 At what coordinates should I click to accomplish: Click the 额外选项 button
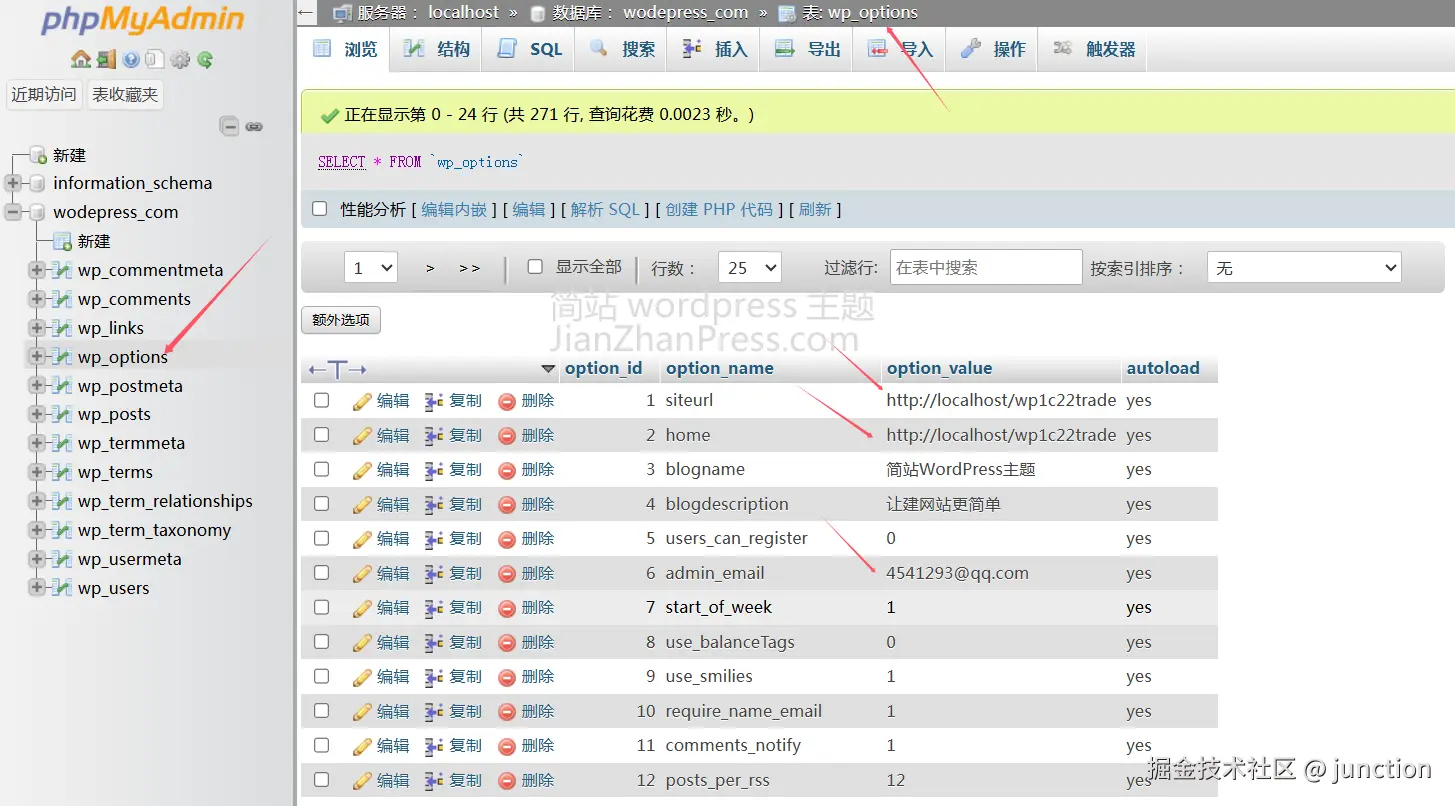click(x=341, y=320)
